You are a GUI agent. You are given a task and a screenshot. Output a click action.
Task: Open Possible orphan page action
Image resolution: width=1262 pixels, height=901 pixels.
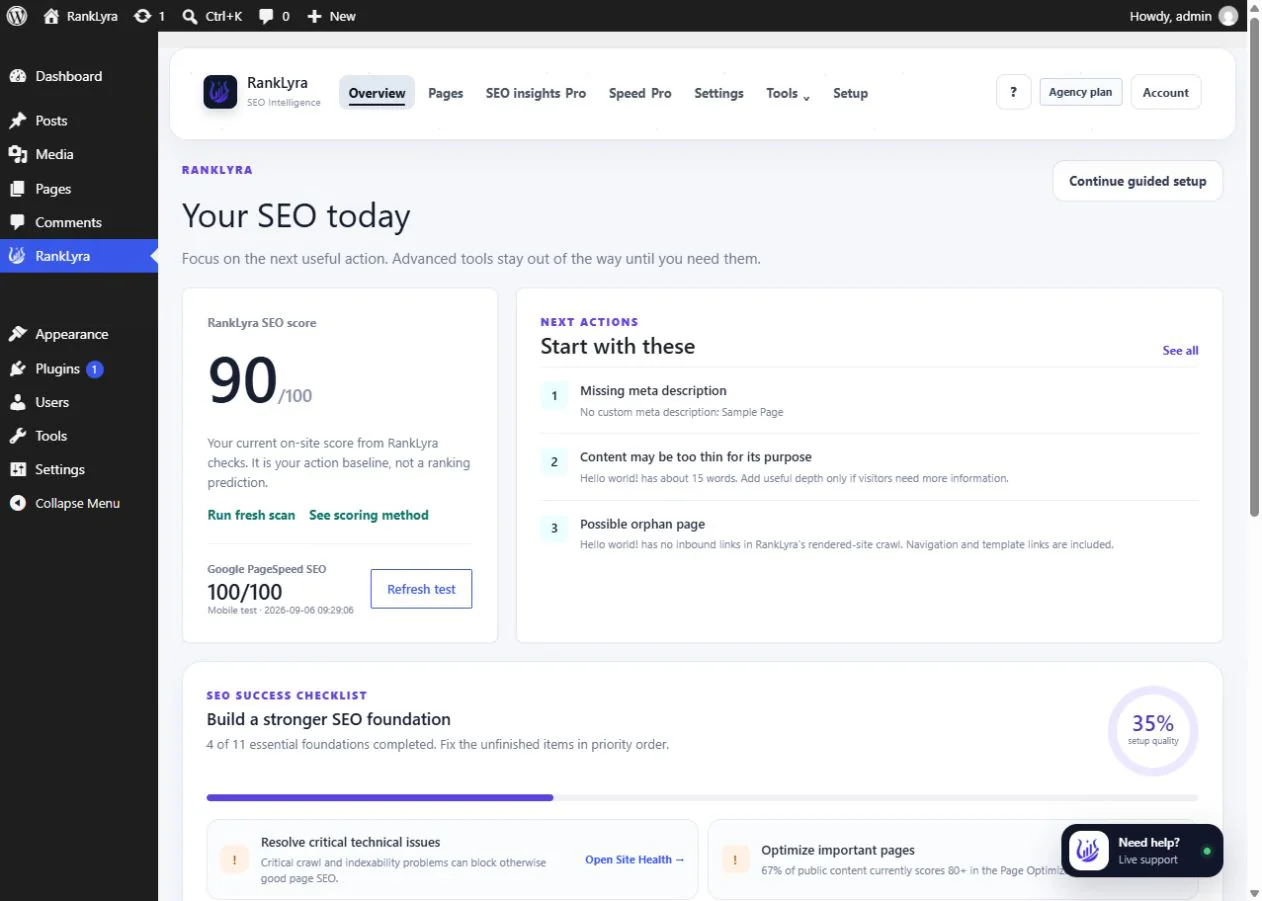click(869, 534)
